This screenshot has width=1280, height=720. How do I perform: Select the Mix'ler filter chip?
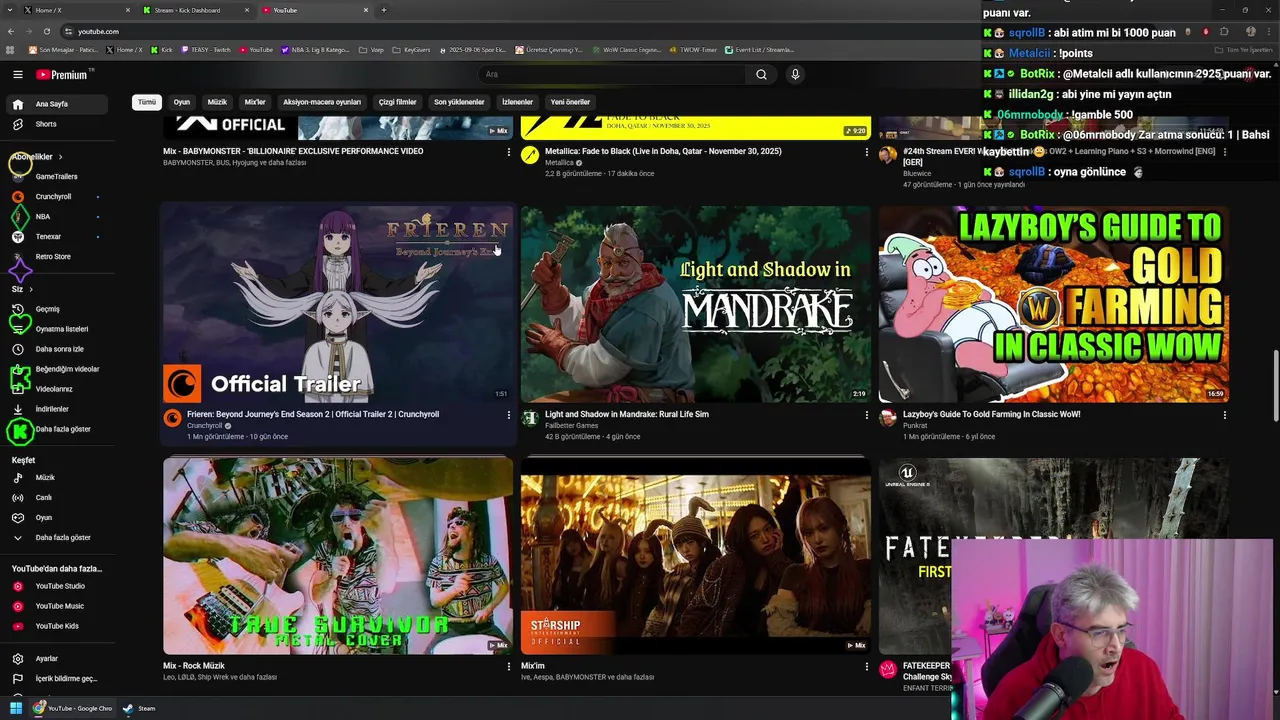255,102
